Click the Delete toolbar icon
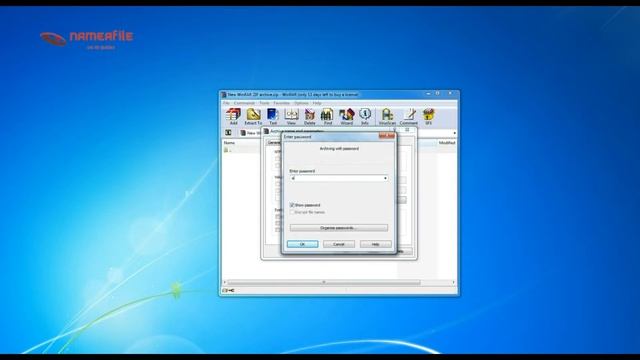The height and width of the screenshot is (360, 640). (310, 117)
